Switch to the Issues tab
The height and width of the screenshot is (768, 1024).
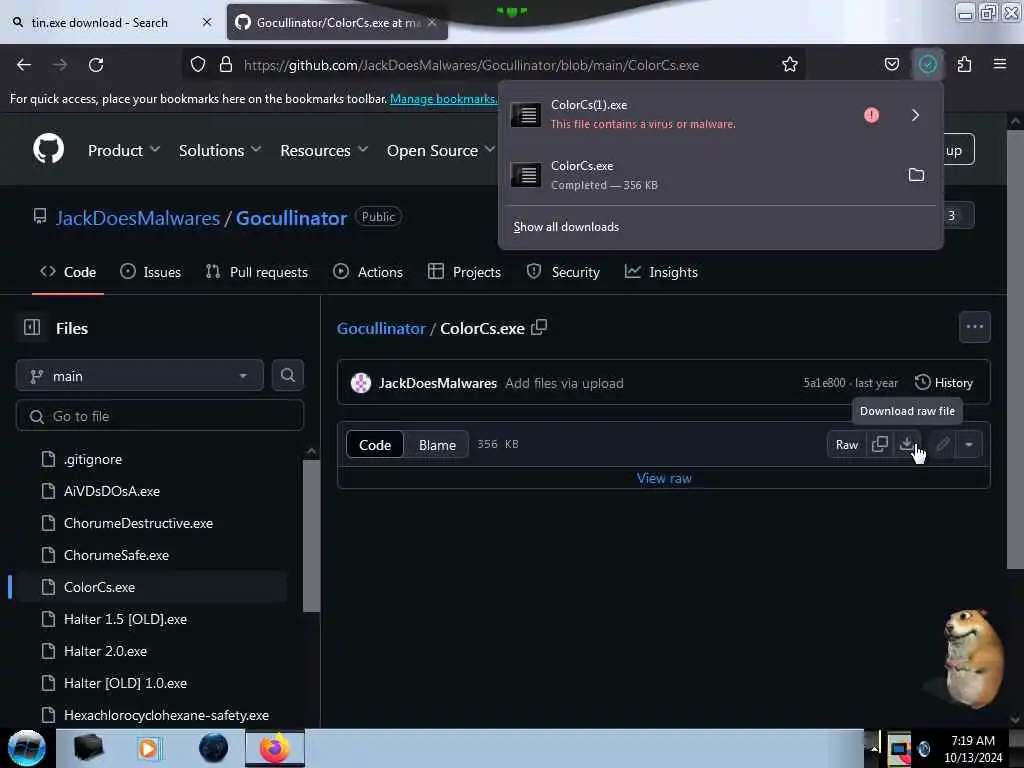click(151, 272)
